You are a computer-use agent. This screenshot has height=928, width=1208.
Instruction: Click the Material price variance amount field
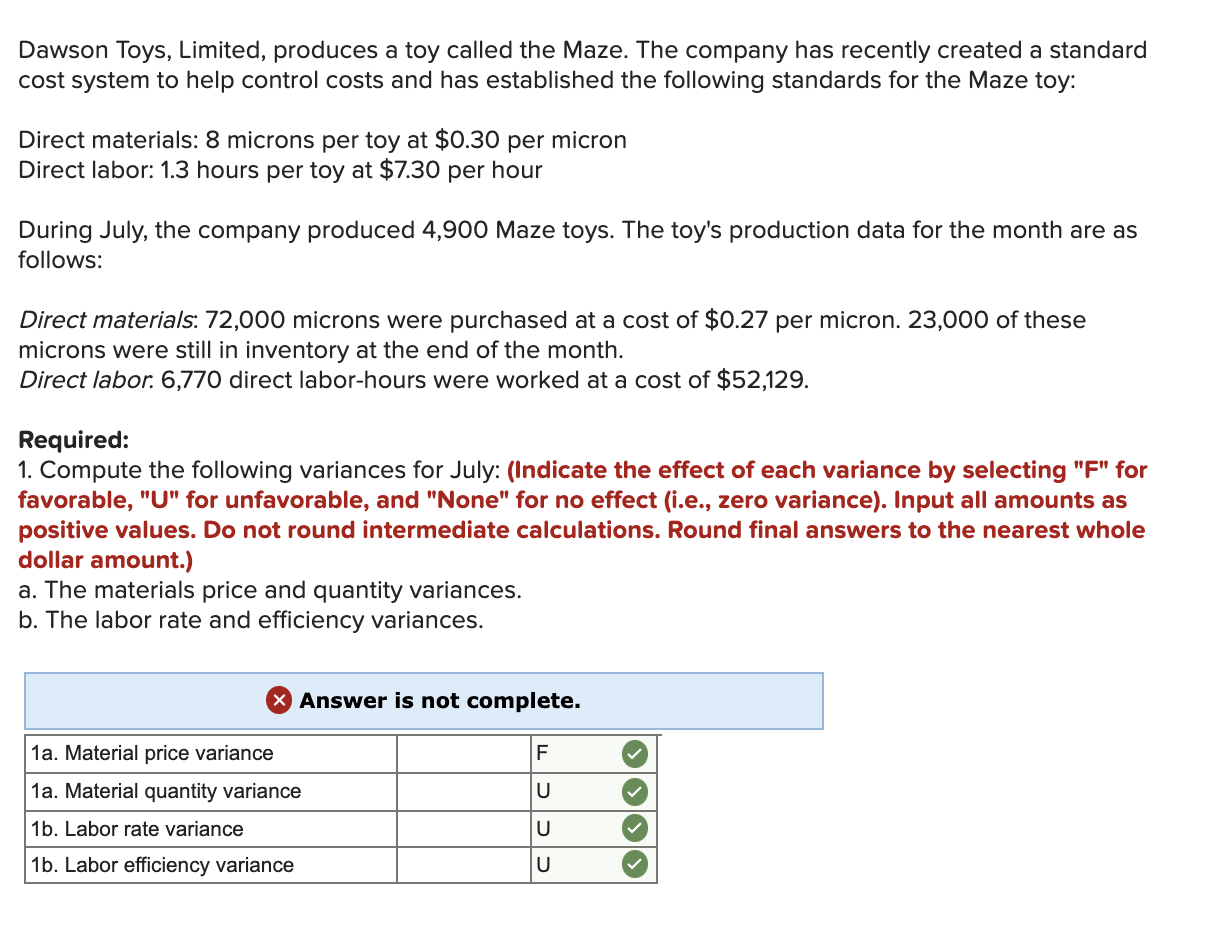coord(462,754)
